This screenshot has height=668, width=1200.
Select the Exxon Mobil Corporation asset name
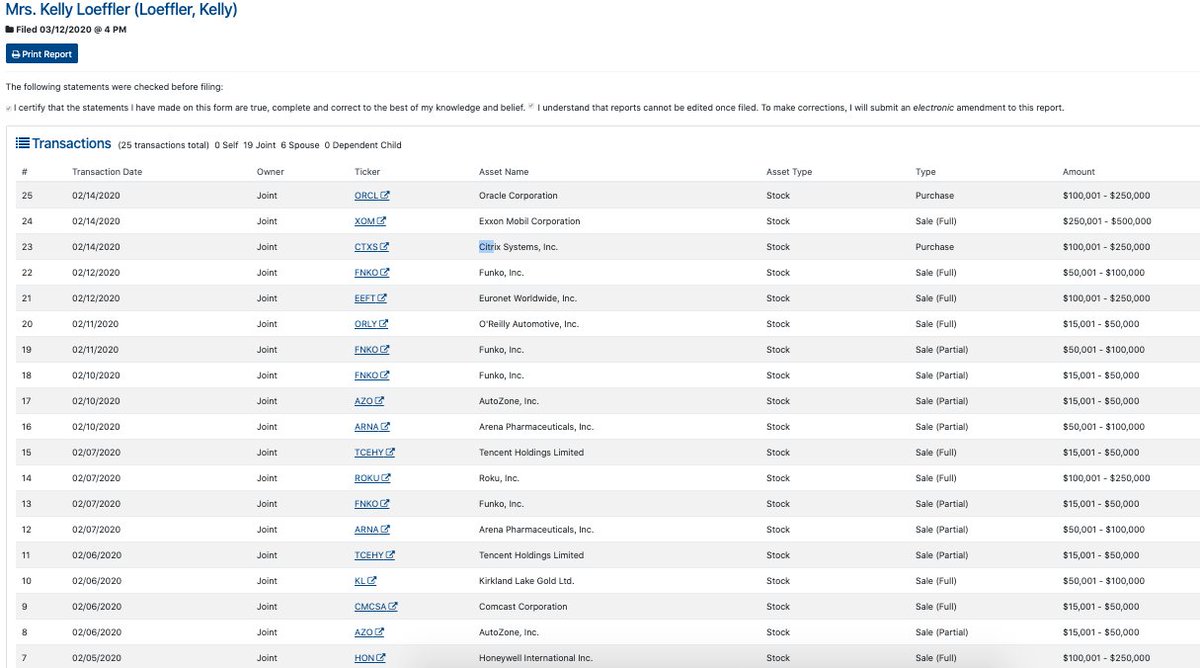(529, 221)
